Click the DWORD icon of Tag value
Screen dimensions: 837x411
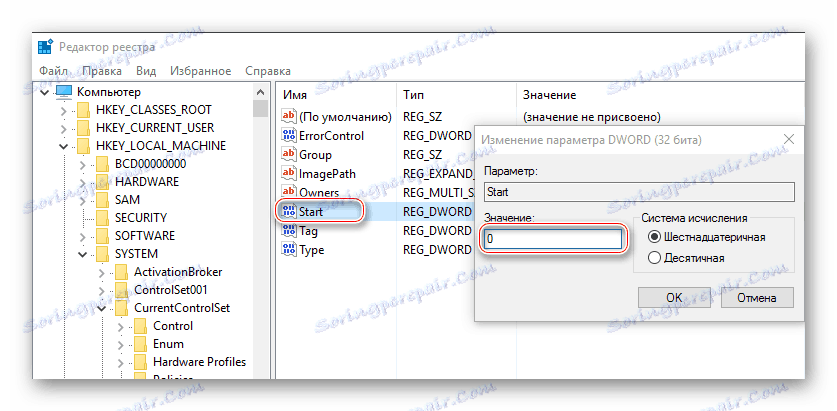pos(288,231)
